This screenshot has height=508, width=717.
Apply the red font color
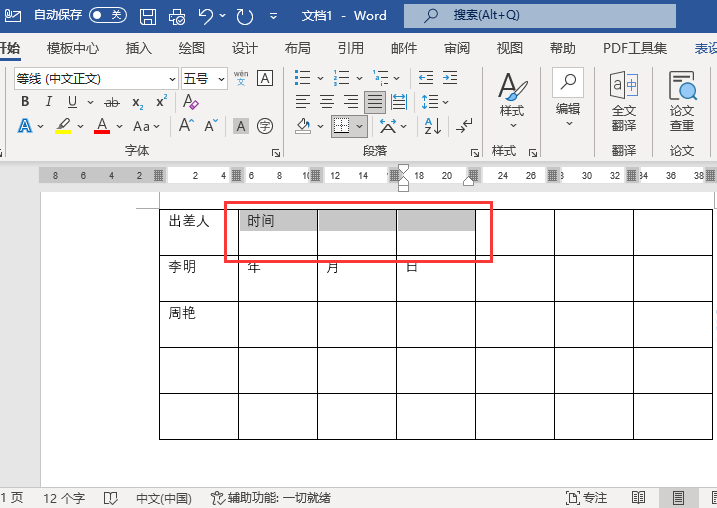(x=102, y=126)
